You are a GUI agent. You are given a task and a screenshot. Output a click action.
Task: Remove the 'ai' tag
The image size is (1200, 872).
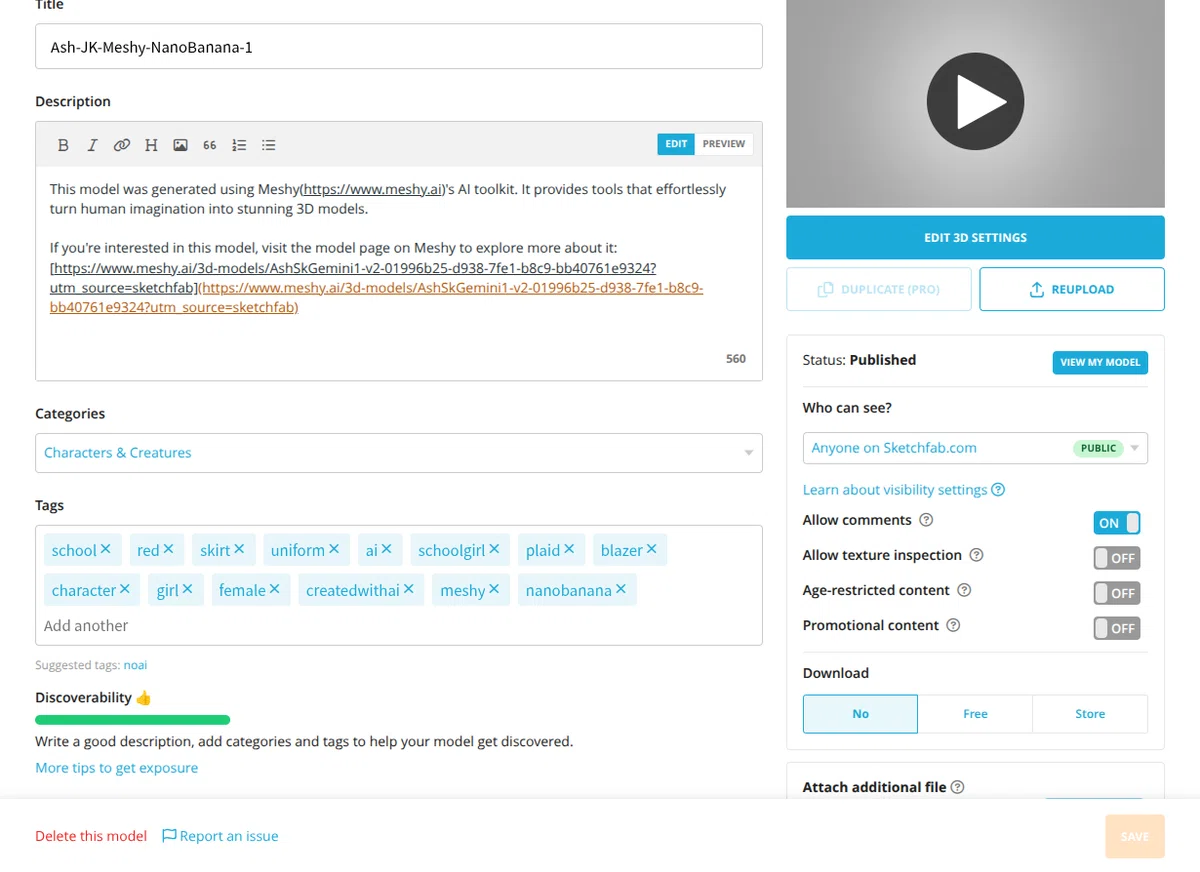pyautogui.click(x=387, y=549)
